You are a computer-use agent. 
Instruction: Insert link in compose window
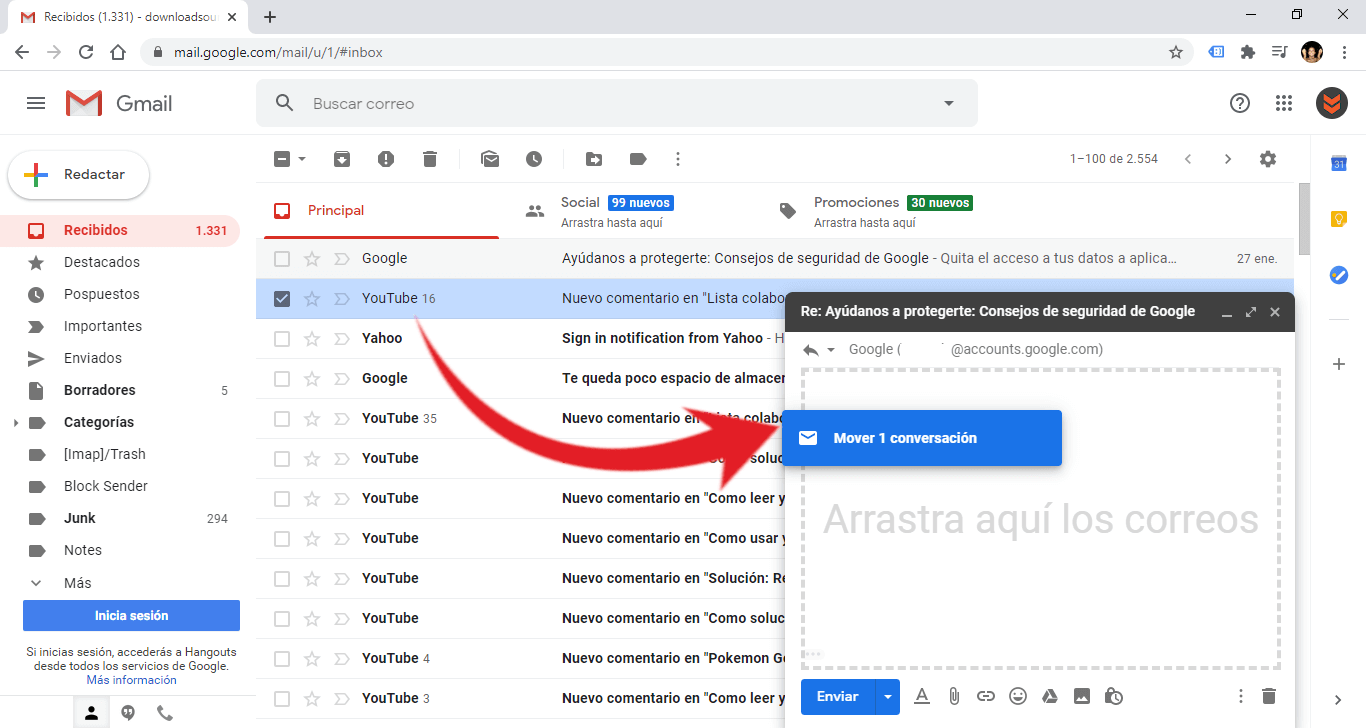pos(986,696)
